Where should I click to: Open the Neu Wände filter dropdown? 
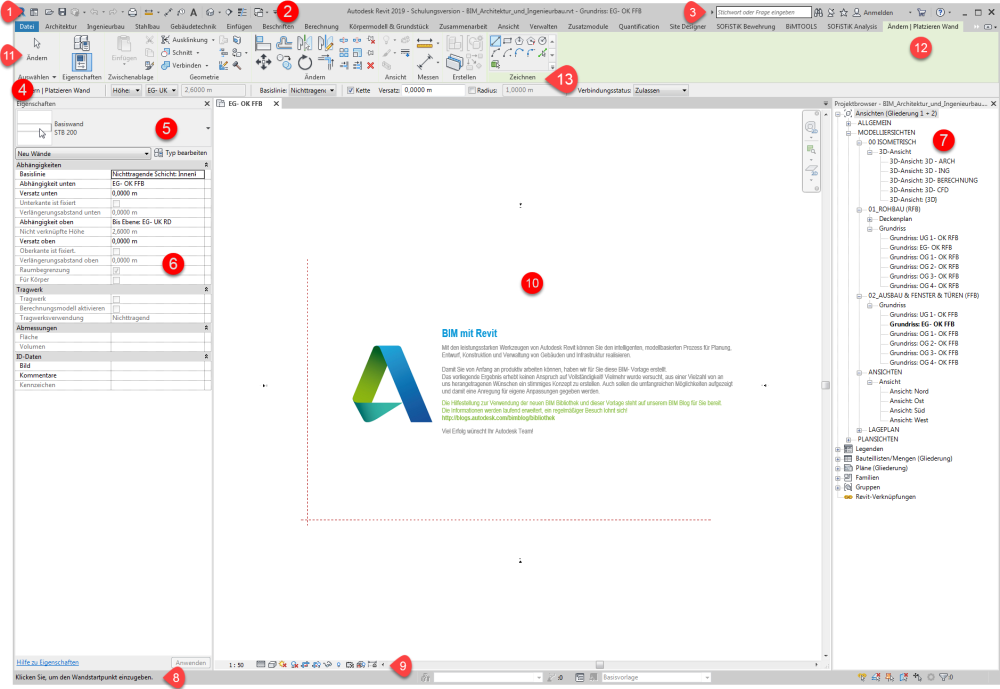(83, 154)
